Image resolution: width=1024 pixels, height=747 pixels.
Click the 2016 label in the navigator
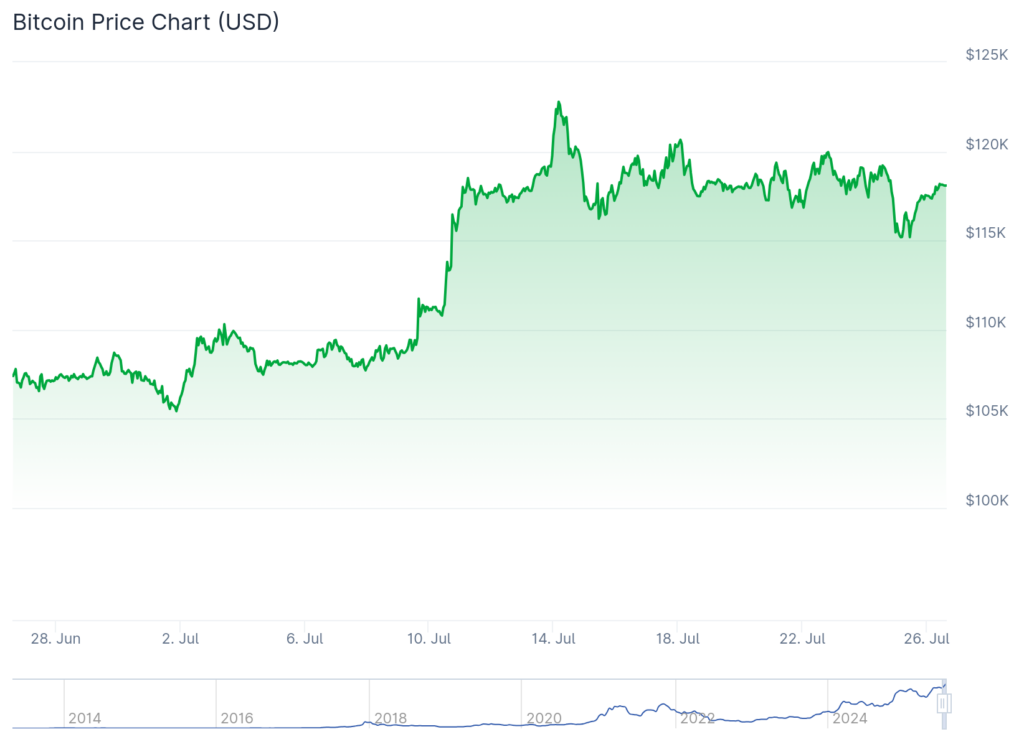(x=237, y=718)
